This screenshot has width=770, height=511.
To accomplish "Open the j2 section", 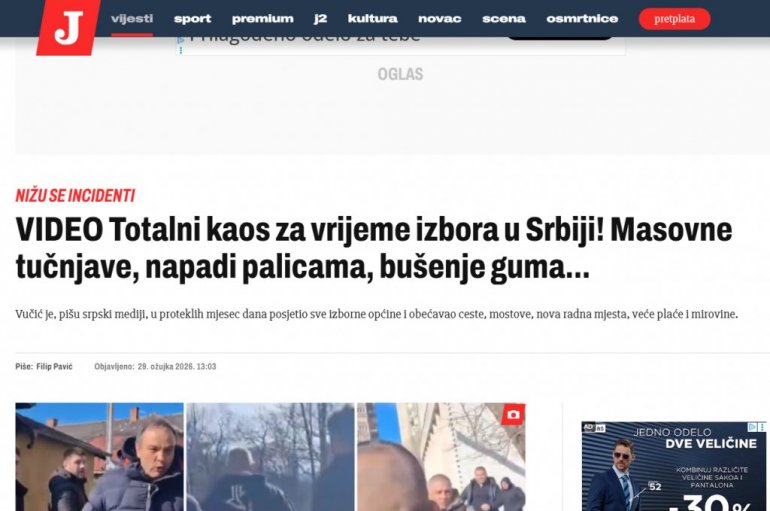I will pos(321,19).
